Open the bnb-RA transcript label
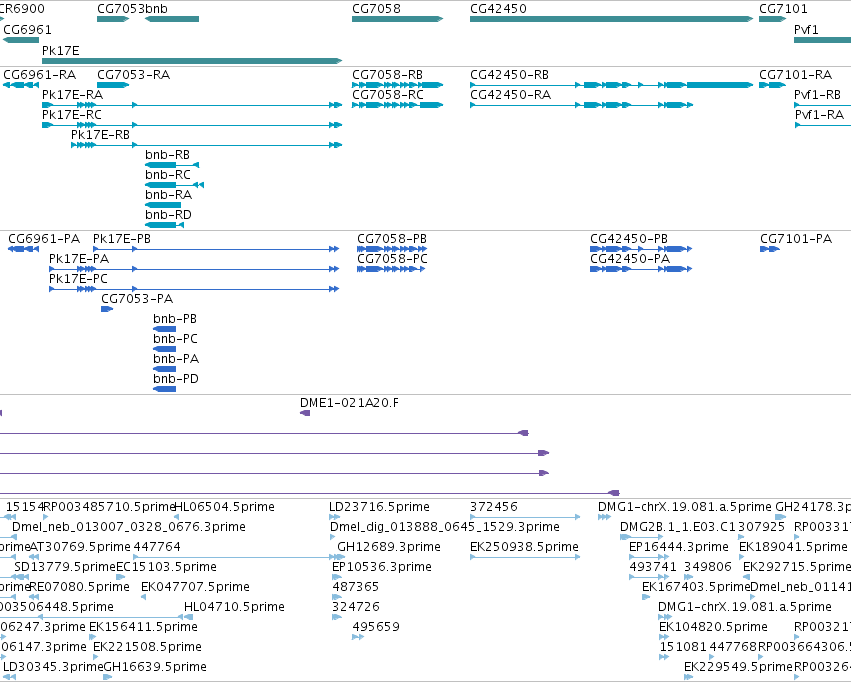Screen dimensions: 851x682 (168, 195)
